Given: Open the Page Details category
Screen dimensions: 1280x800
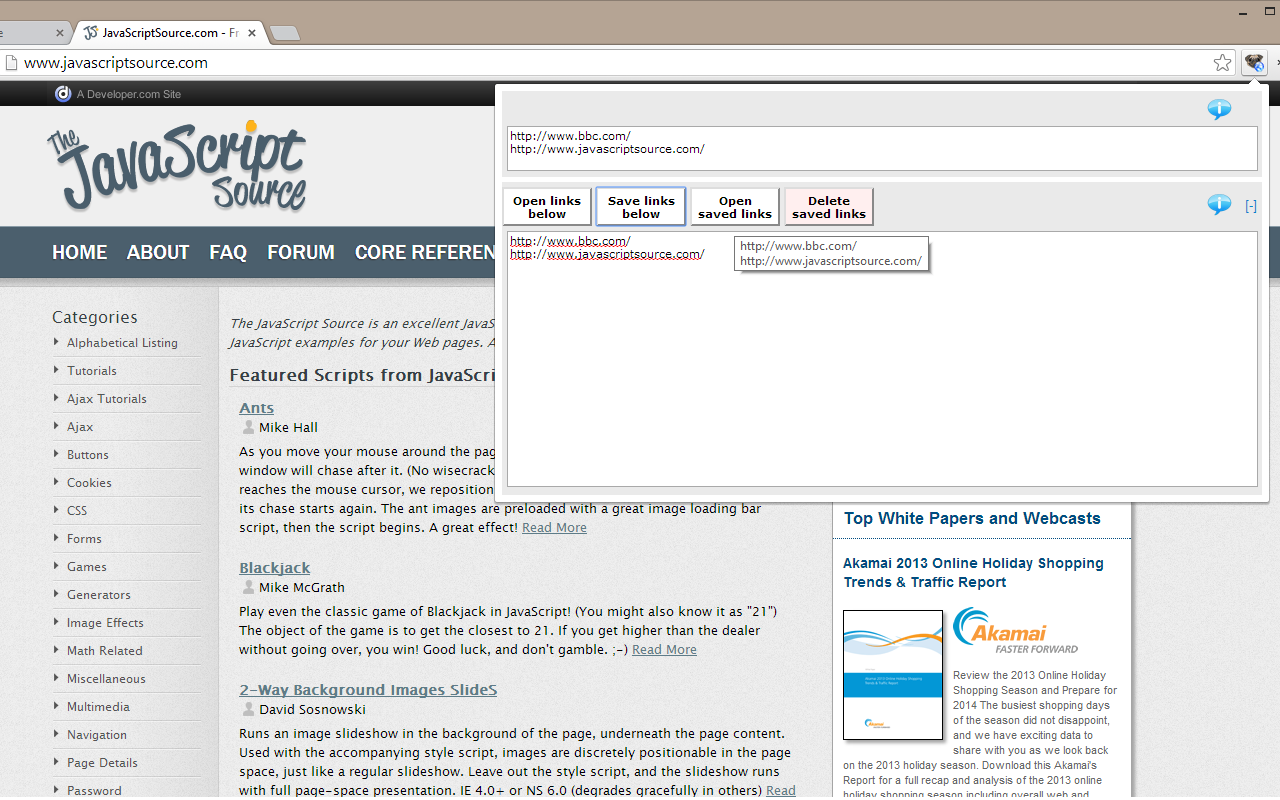Looking at the screenshot, I should coord(102,763).
